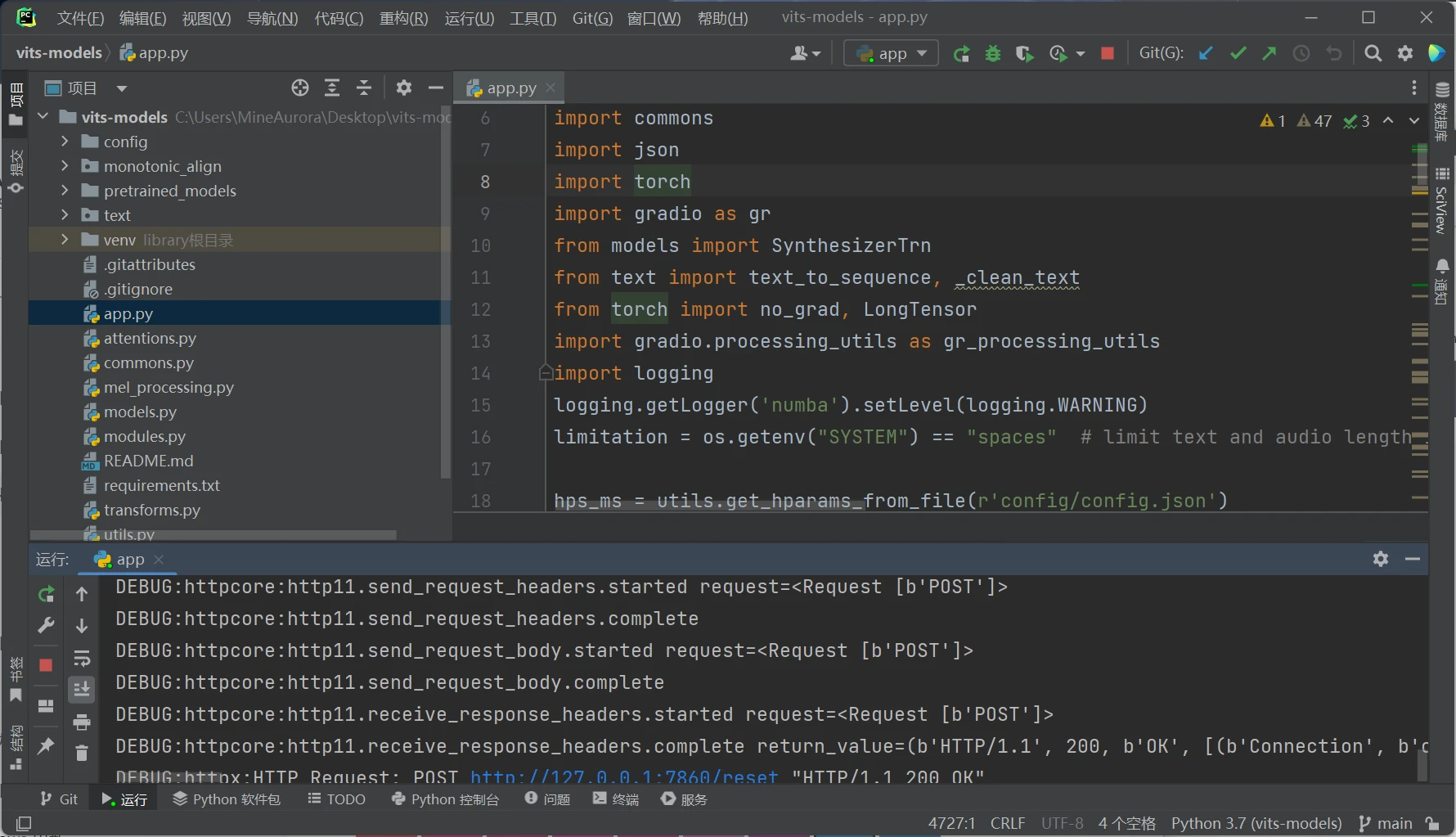This screenshot has width=1456, height=837.
Task: Open the user account dropdown
Action: point(806,53)
